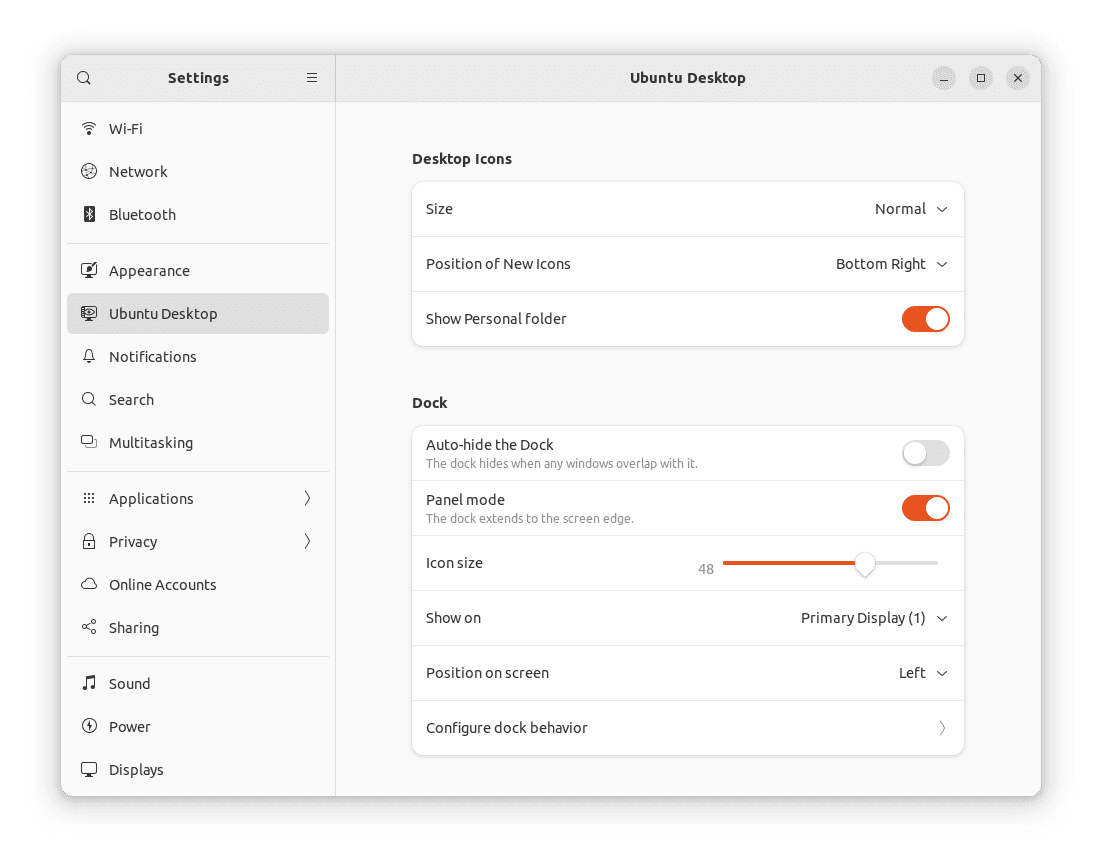Click the Bottom Right value text
This screenshot has width=1102, height=863.
(x=881, y=264)
